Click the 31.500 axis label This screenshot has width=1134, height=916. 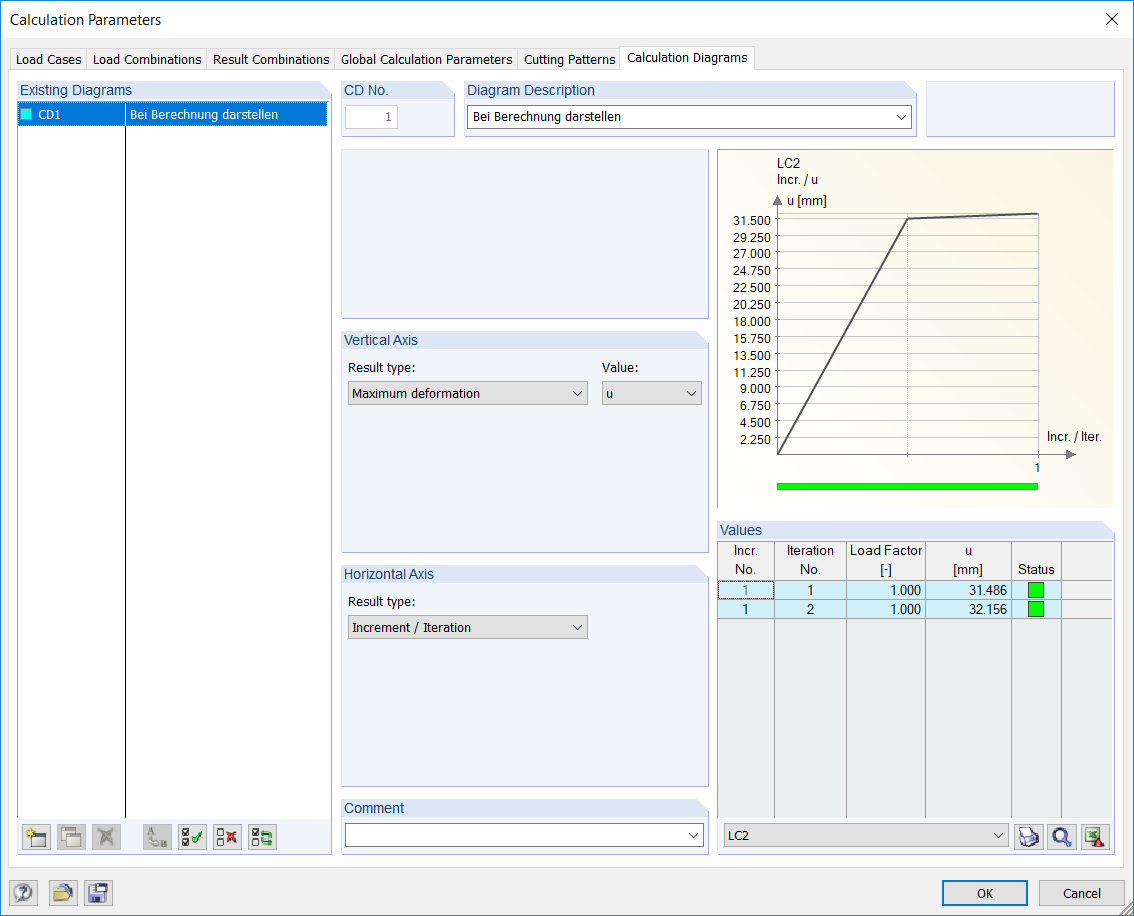pyautogui.click(x=751, y=221)
